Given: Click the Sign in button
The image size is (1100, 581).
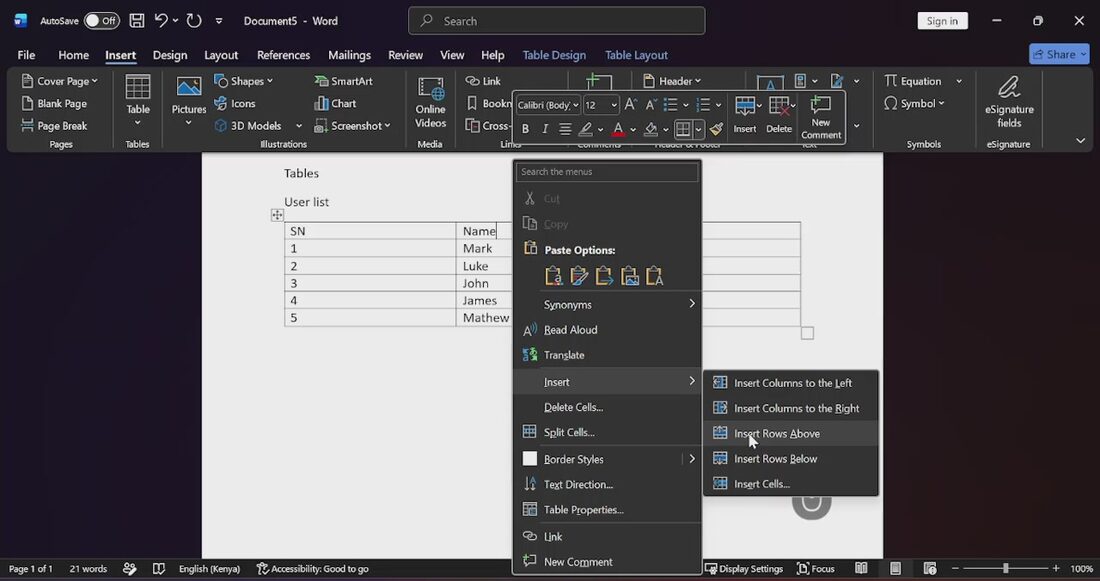Looking at the screenshot, I should point(942,21).
